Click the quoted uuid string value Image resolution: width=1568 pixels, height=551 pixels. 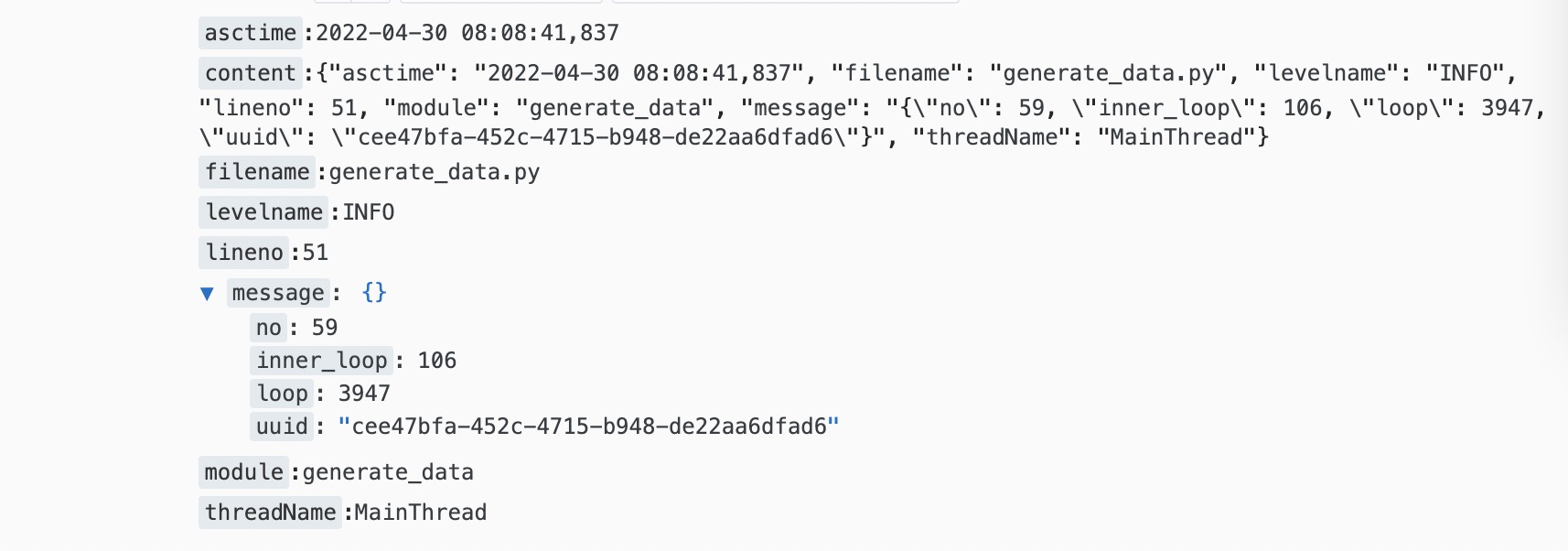[x=589, y=427]
